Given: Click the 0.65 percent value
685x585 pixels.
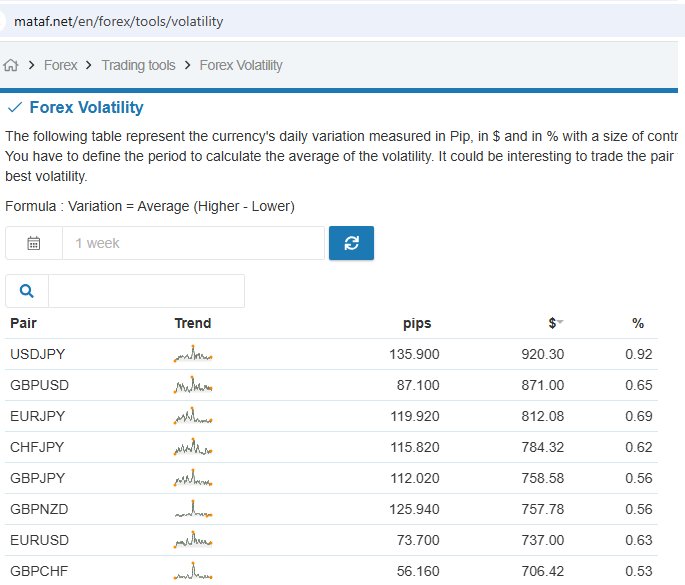Looking at the screenshot, I should pyautogui.click(x=639, y=385).
